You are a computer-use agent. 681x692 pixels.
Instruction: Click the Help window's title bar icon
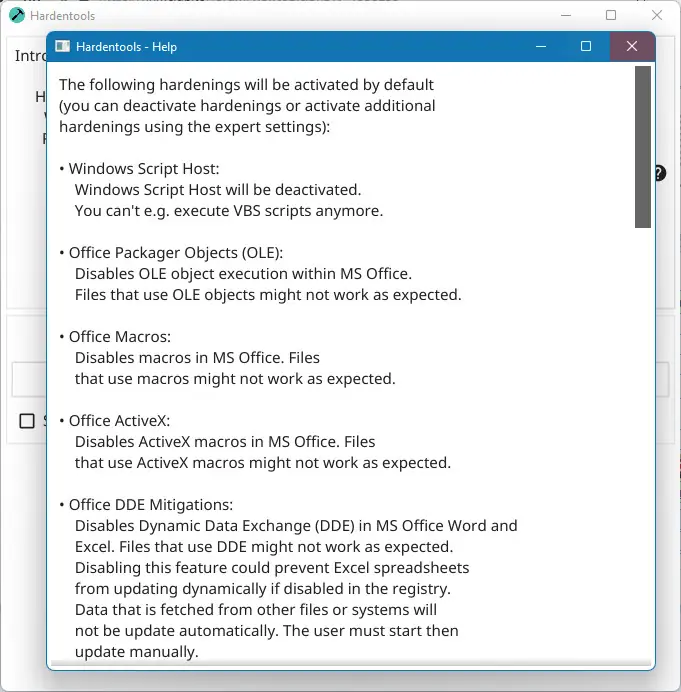coord(63,47)
